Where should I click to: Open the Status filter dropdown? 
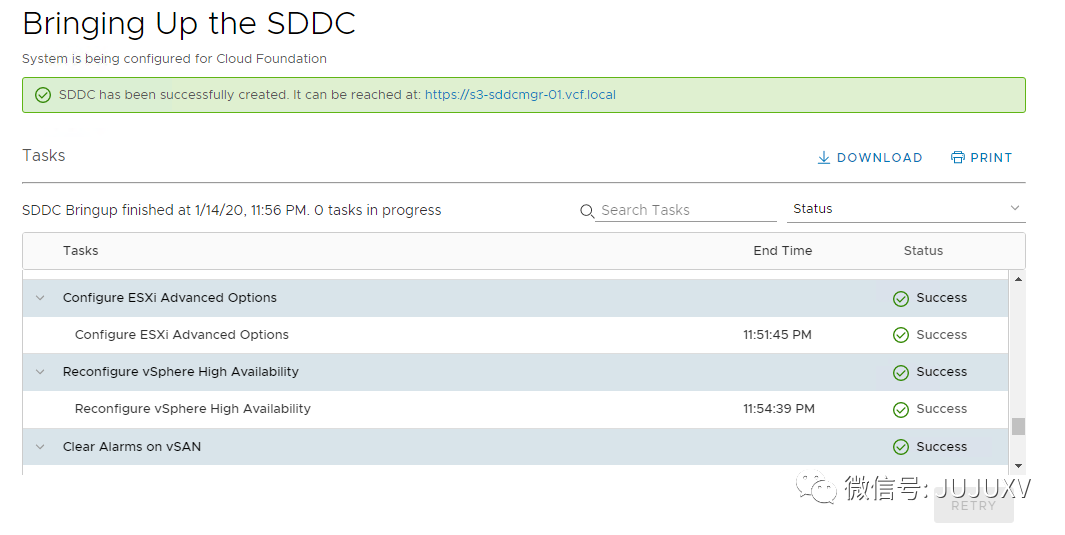[x=906, y=209]
